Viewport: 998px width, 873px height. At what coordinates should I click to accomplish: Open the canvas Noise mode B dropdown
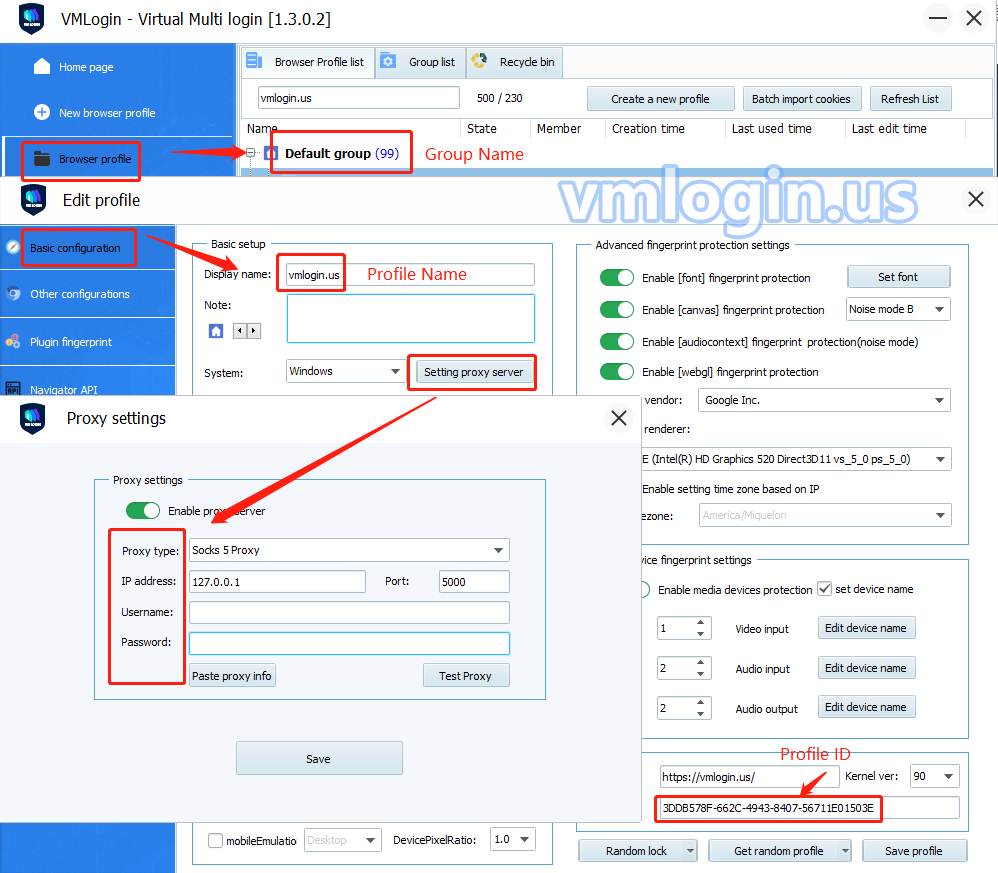938,310
